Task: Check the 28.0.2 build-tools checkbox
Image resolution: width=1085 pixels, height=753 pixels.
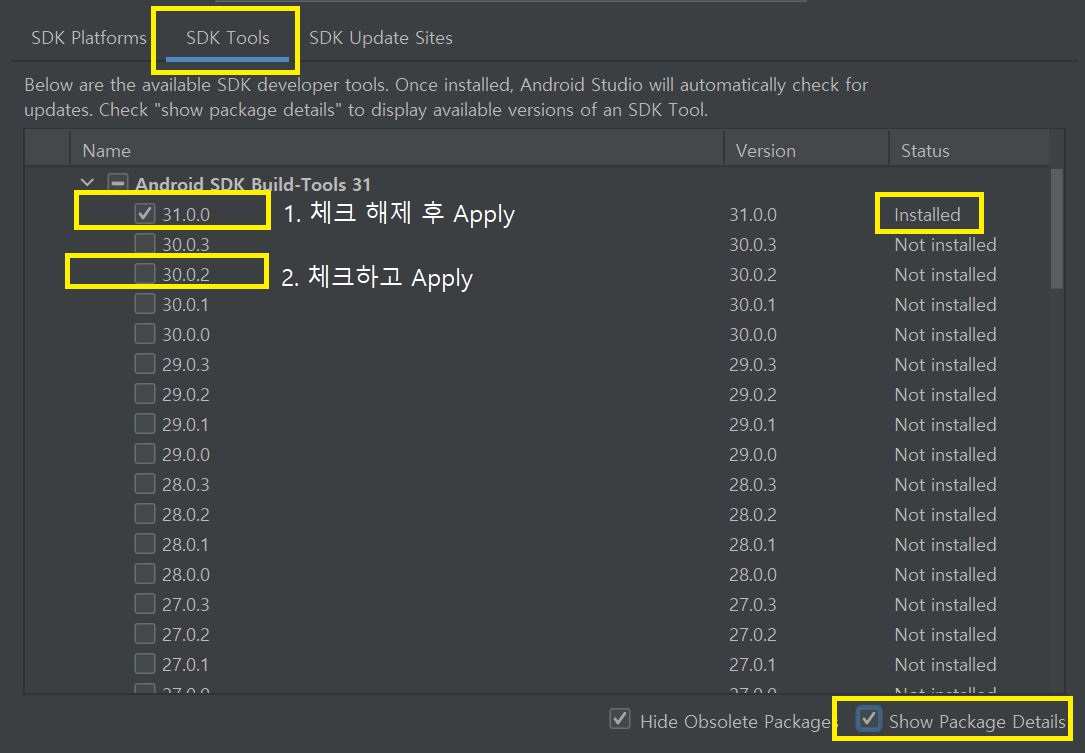Action: [x=145, y=514]
